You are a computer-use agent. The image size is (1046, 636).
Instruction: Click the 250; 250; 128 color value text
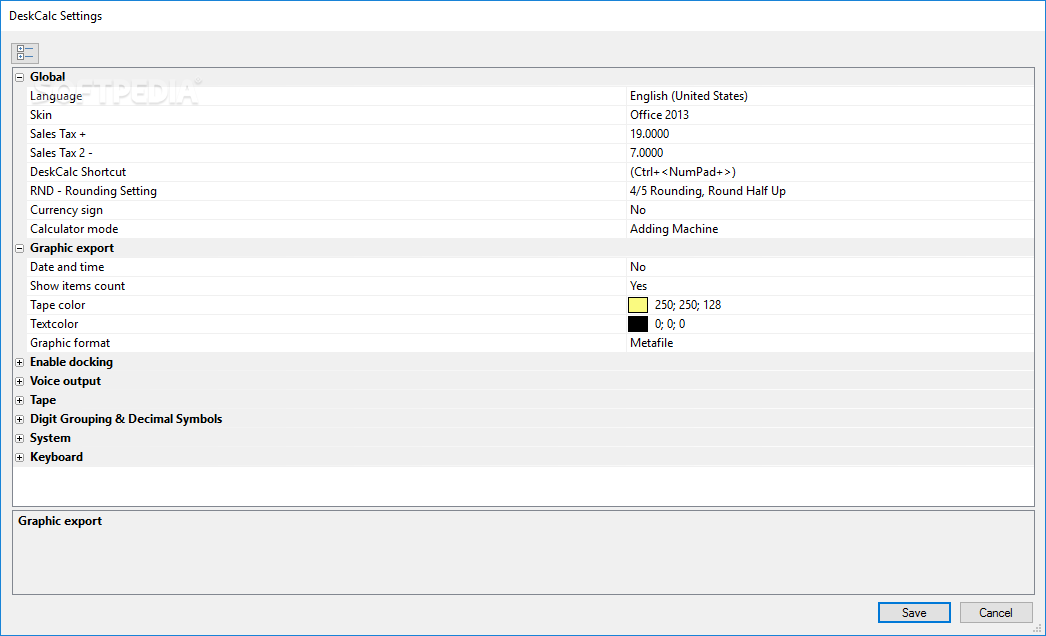click(688, 305)
